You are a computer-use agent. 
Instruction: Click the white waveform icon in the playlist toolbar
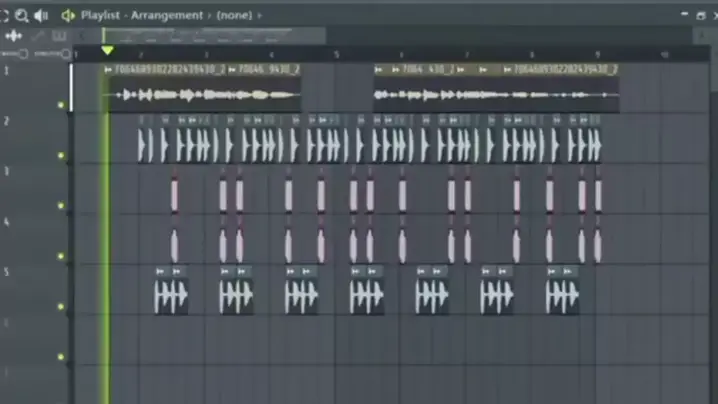[x=13, y=36]
